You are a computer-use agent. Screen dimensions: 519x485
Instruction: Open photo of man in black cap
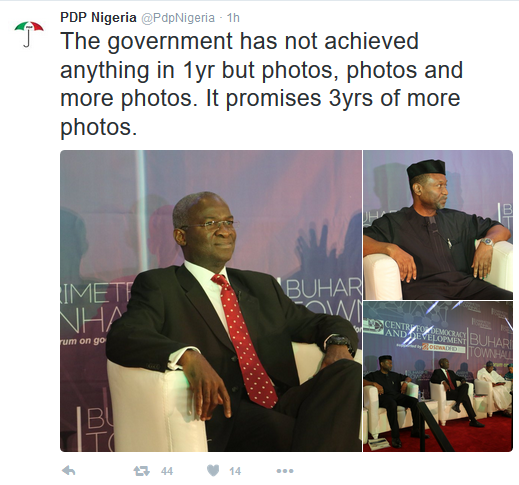[438, 225]
